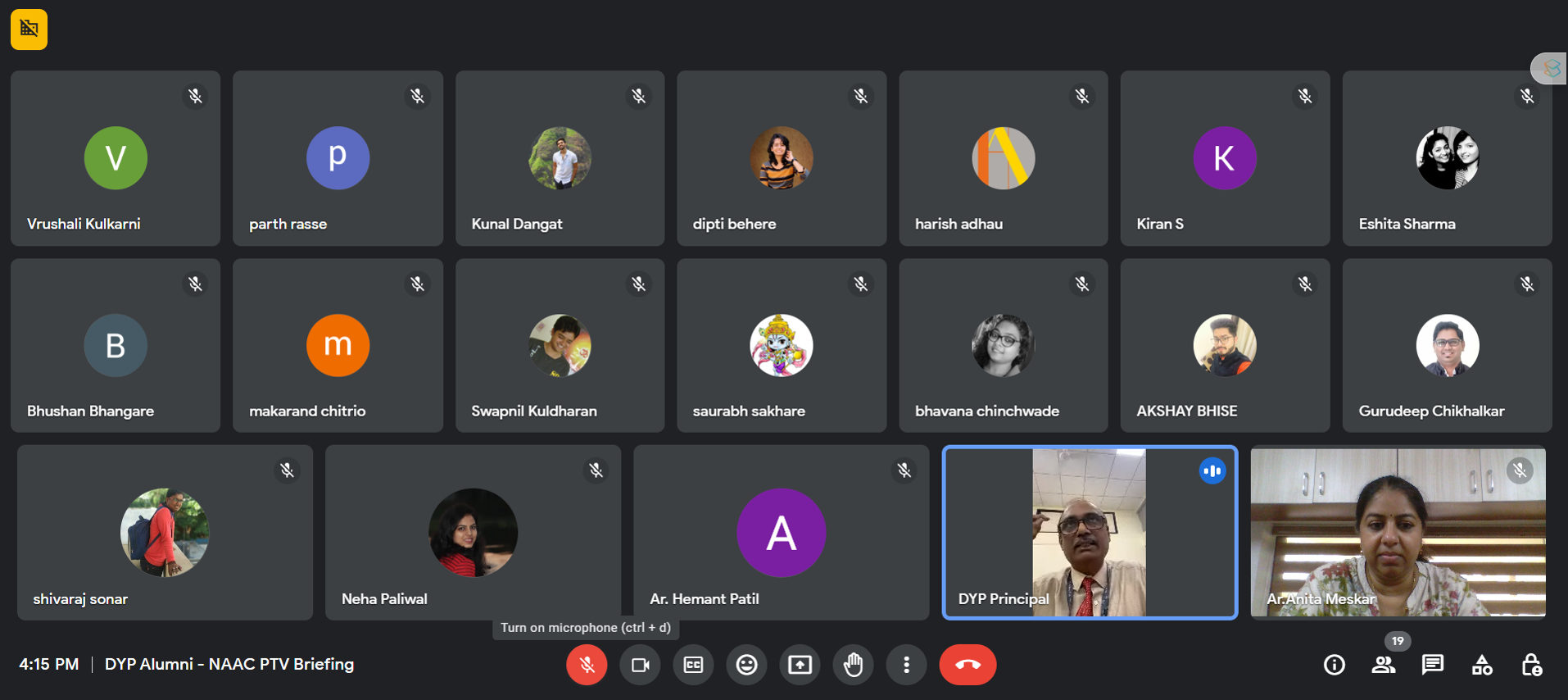
Task: Click makarand chitrio's muted mic icon
Action: pos(417,284)
